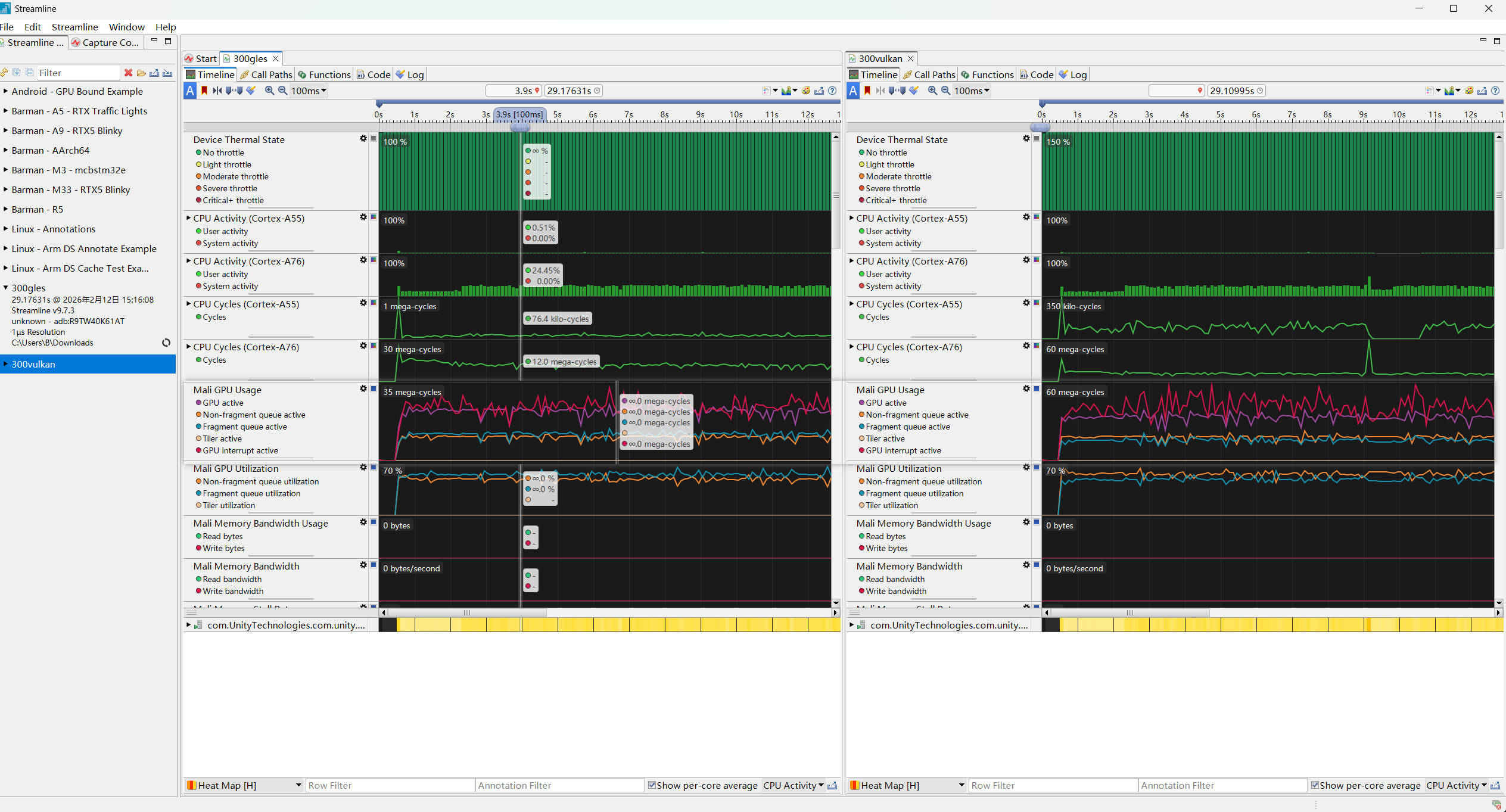Click color palette icon in 300vulkan toolbar
Viewport: 1506px width, 812px height.
(1468, 91)
